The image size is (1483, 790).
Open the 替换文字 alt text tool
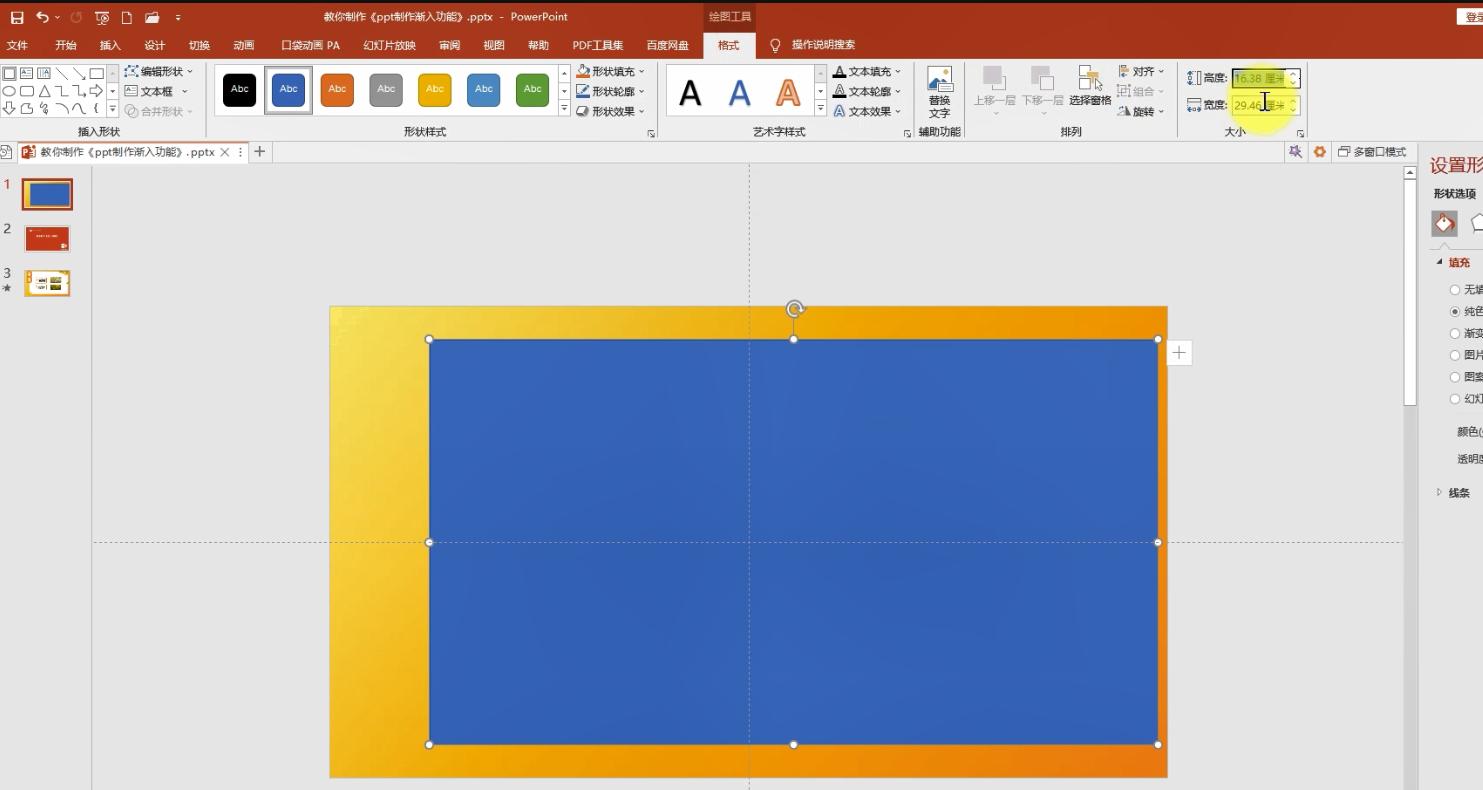[x=939, y=93]
